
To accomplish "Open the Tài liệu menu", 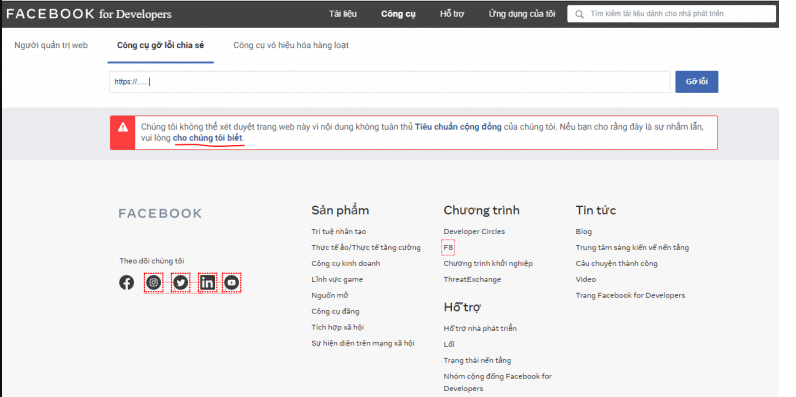I will [x=343, y=14].
